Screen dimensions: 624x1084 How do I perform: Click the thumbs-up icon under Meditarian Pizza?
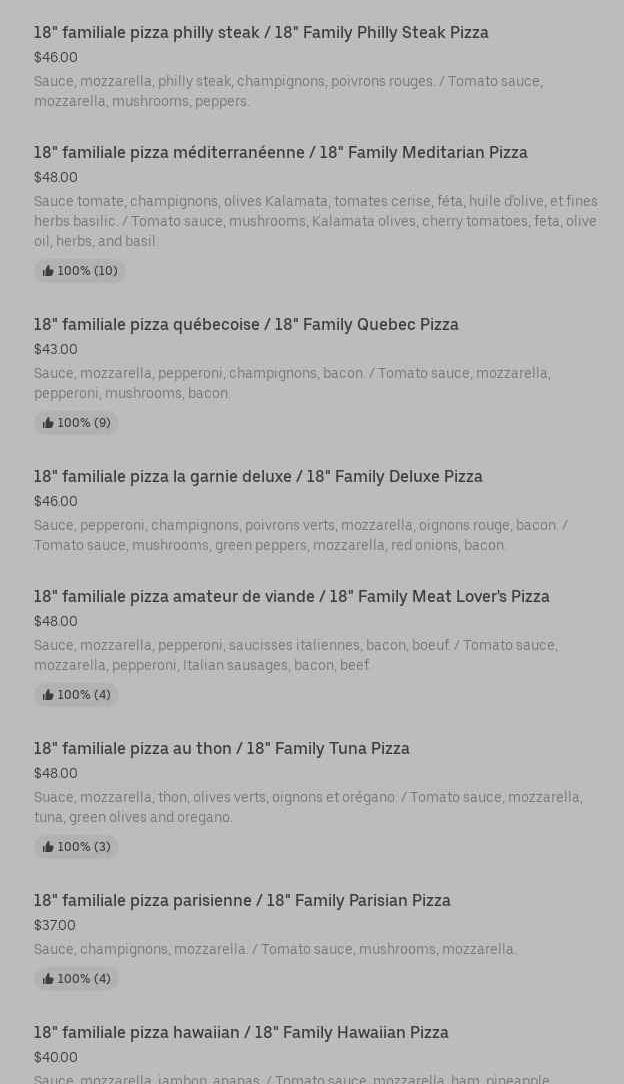(x=48, y=271)
